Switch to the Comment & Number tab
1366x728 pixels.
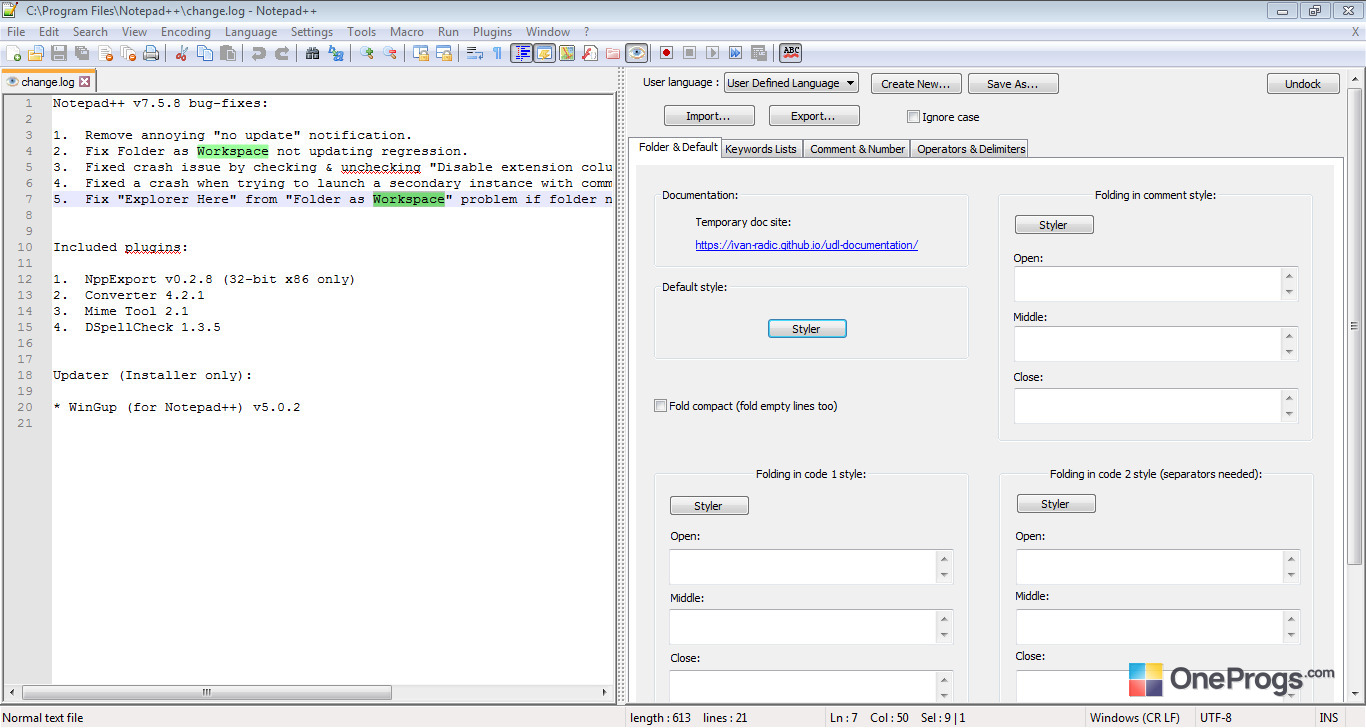tap(857, 149)
